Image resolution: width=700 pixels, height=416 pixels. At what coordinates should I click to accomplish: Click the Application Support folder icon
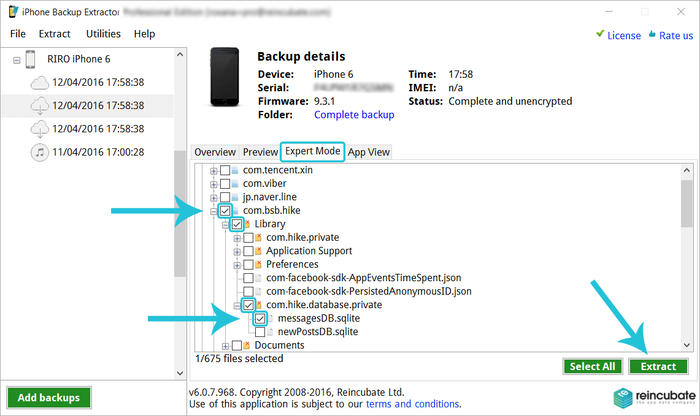[x=258, y=251]
